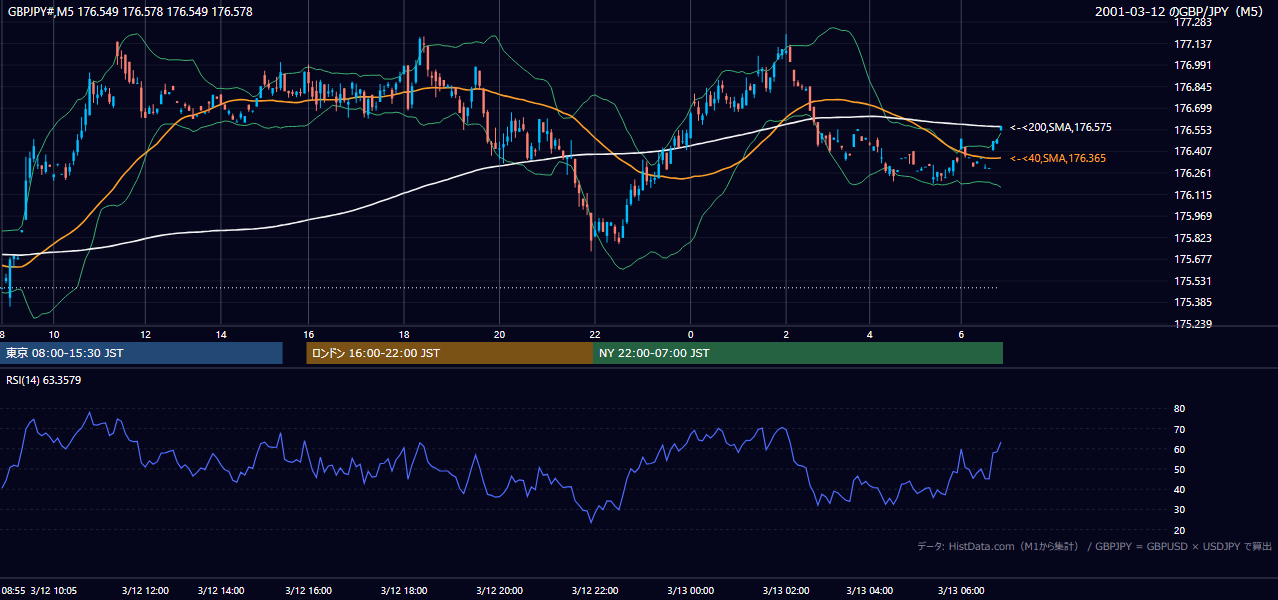This screenshot has height=600, width=1278.
Task: Click price level 175.531 on axis
Action: point(1193,281)
